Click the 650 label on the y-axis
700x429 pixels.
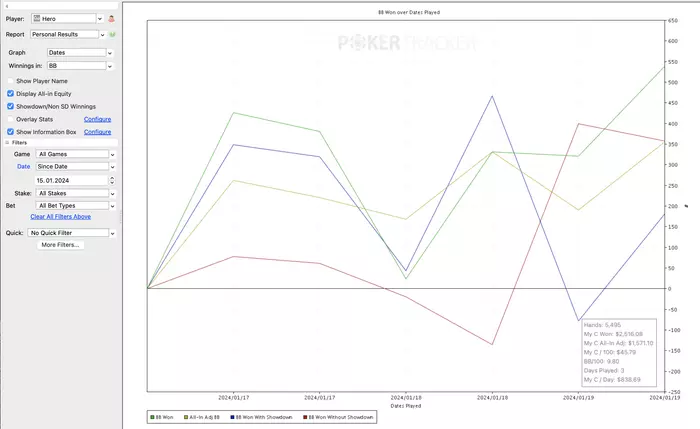[x=673, y=21]
